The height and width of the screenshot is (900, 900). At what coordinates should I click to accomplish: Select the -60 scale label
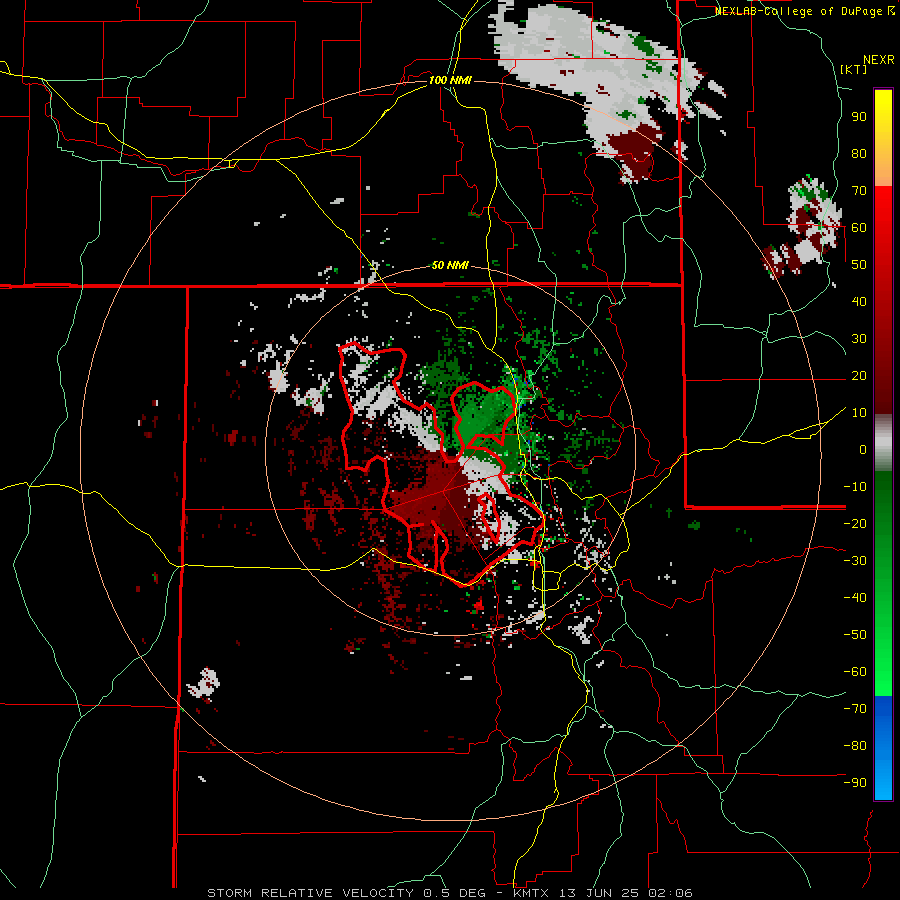(x=855, y=672)
